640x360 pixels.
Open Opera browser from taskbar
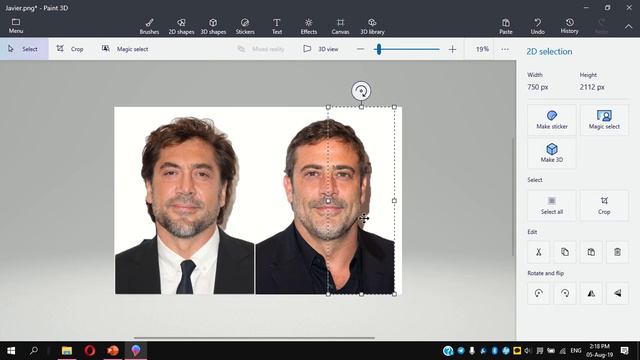click(x=90, y=351)
